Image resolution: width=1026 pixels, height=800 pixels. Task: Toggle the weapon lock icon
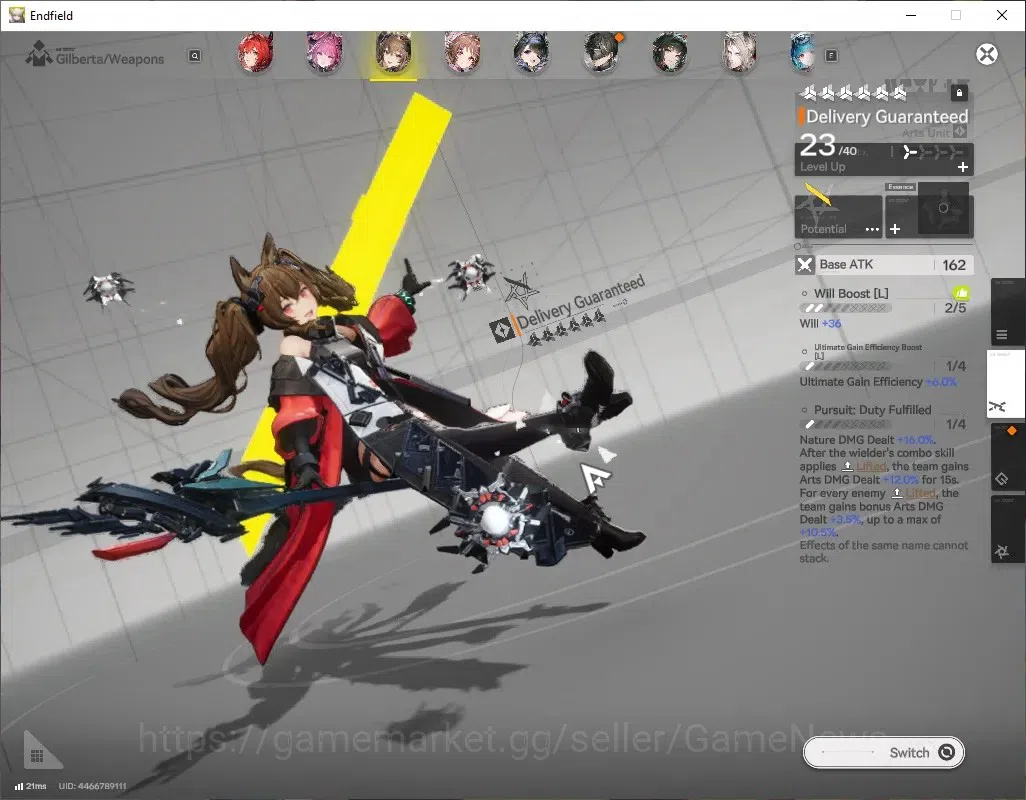click(959, 93)
